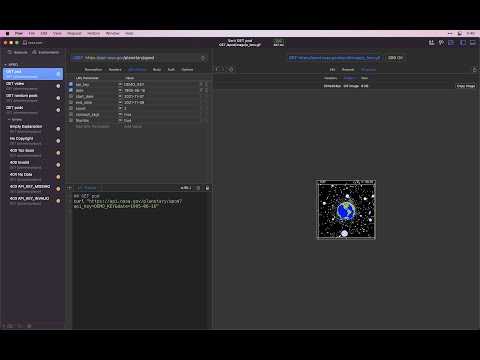Click the first toolbar icon at top right
The image size is (480, 360).
pyautogui.click(x=432, y=43)
